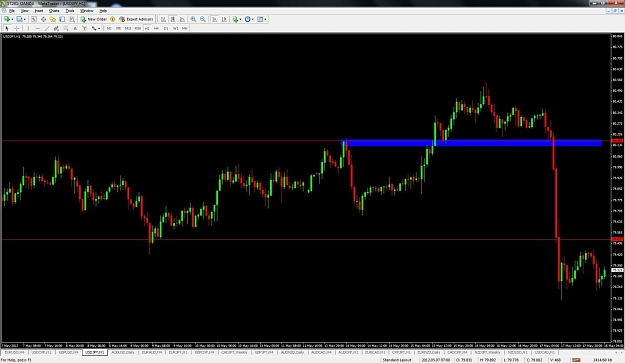Open the Strategy Tester icon

point(72,19)
